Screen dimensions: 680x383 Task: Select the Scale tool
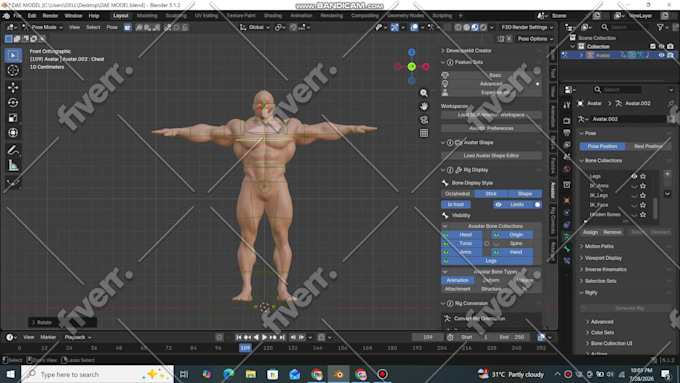point(13,118)
